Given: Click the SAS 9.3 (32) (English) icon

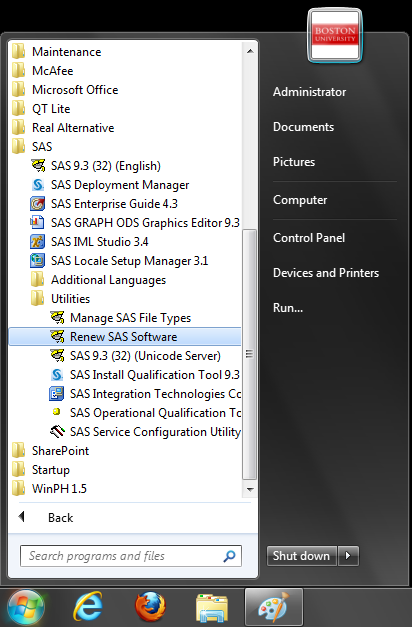Looking at the screenshot, I should (38, 166).
